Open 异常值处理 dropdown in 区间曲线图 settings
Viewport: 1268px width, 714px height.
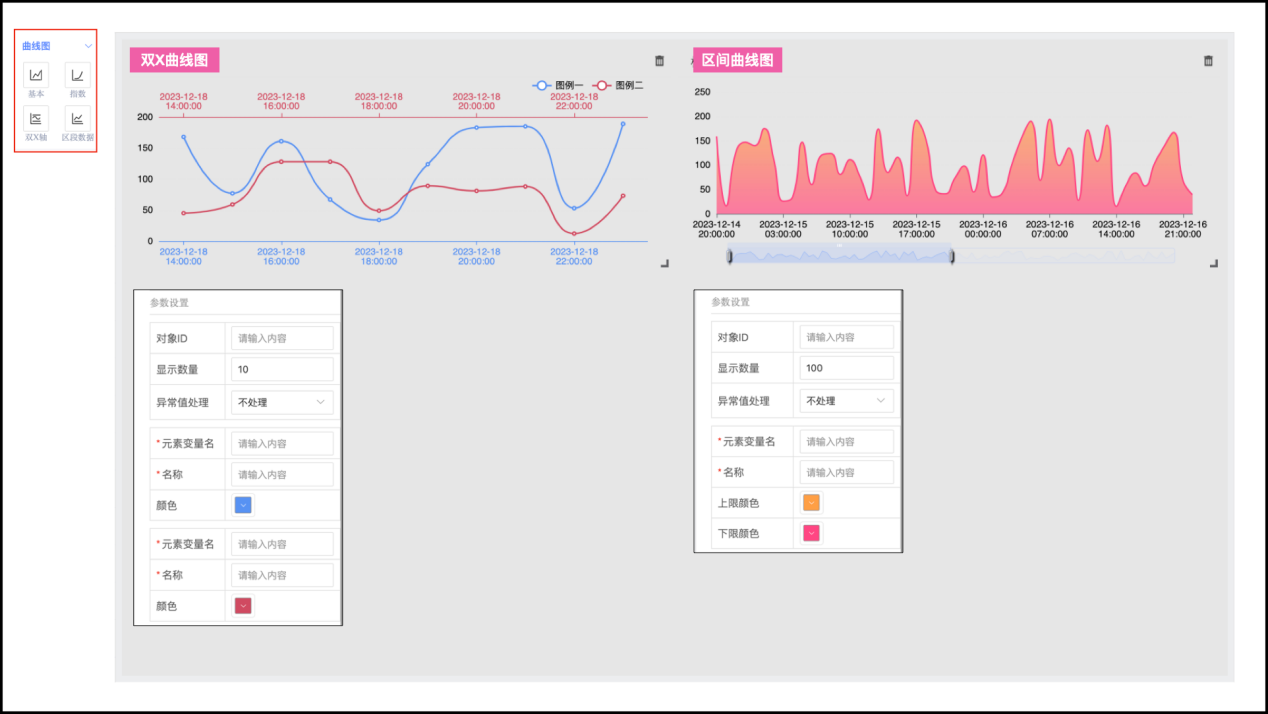pos(846,401)
